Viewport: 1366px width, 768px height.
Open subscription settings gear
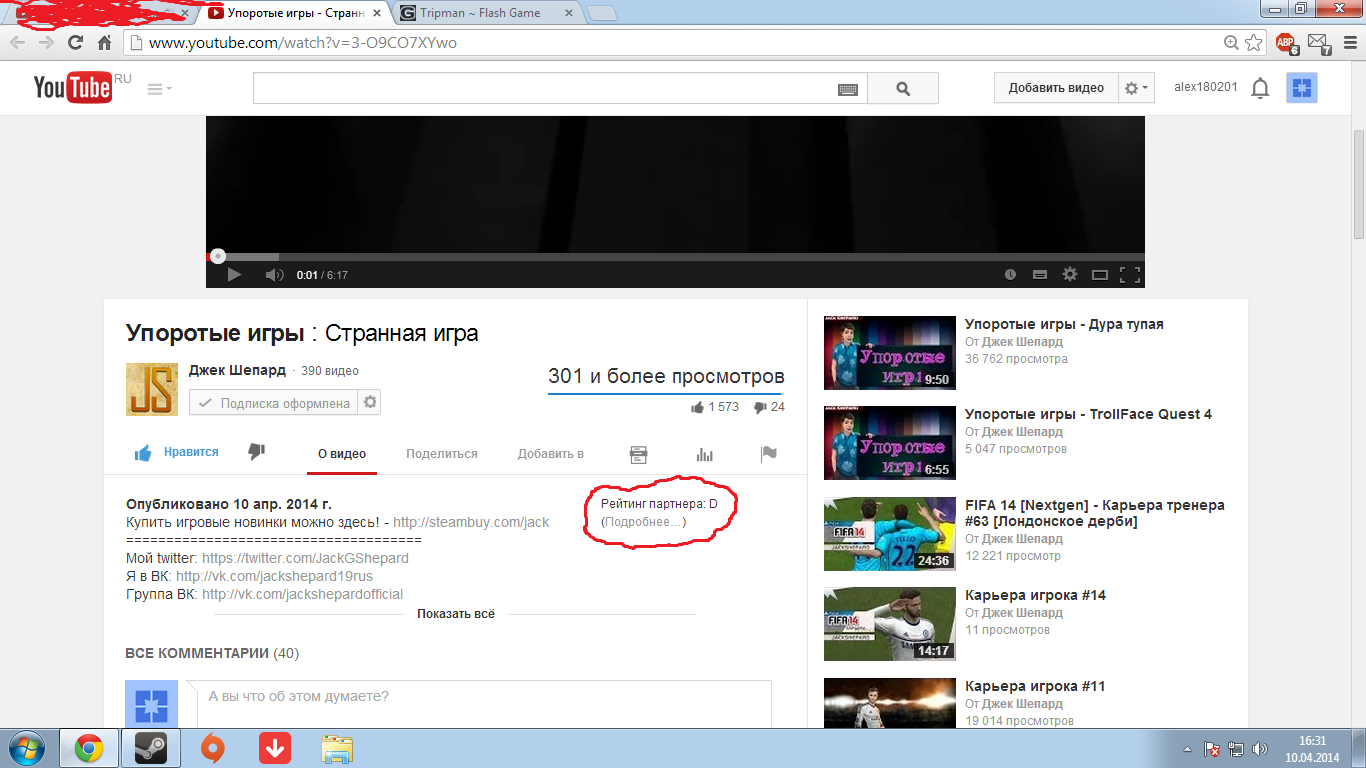[x=370, y=403]
